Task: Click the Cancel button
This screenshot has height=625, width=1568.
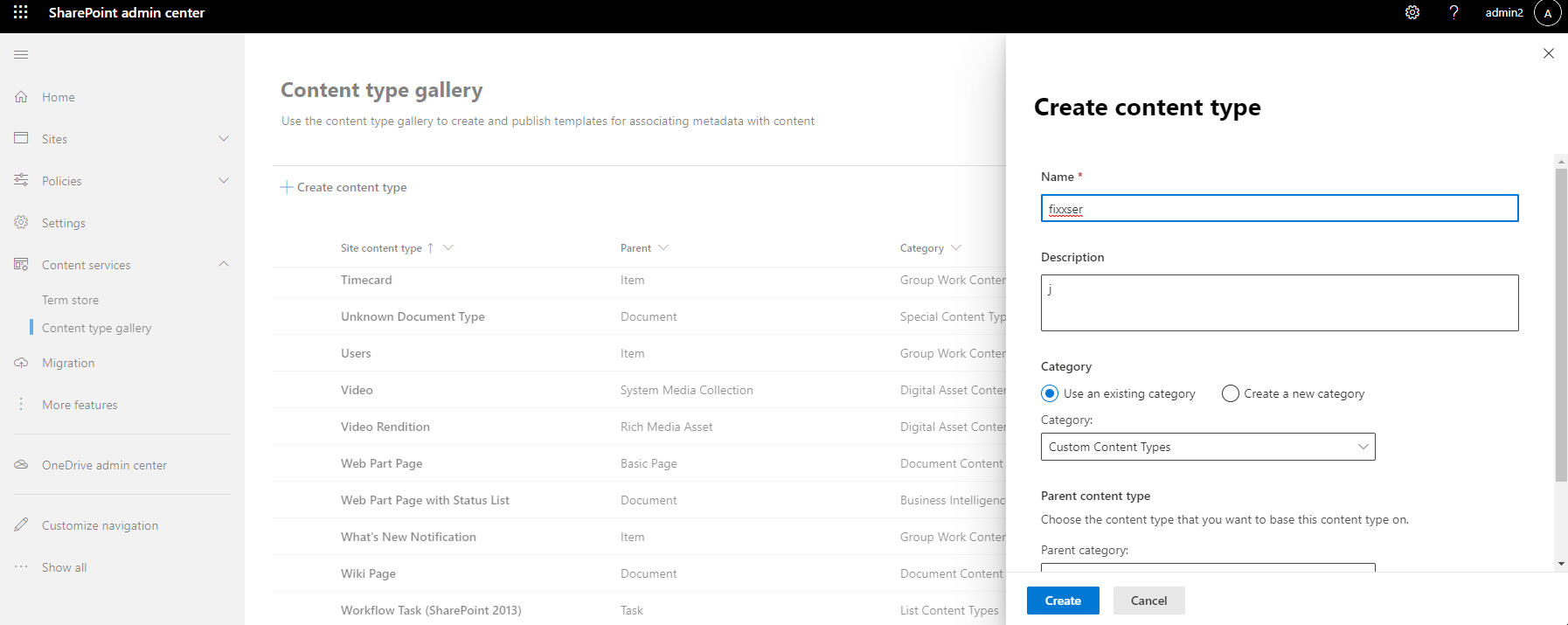Action: (1148, 601)
